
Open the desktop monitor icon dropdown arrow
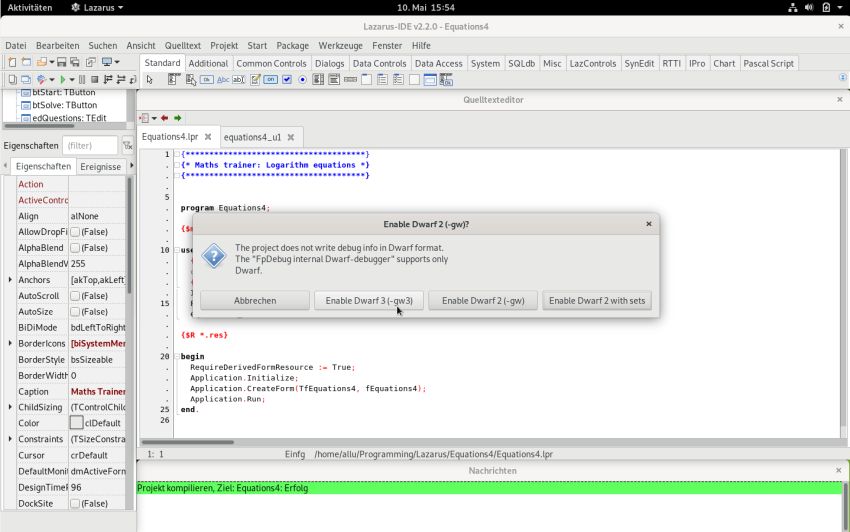tap(117, 62)
